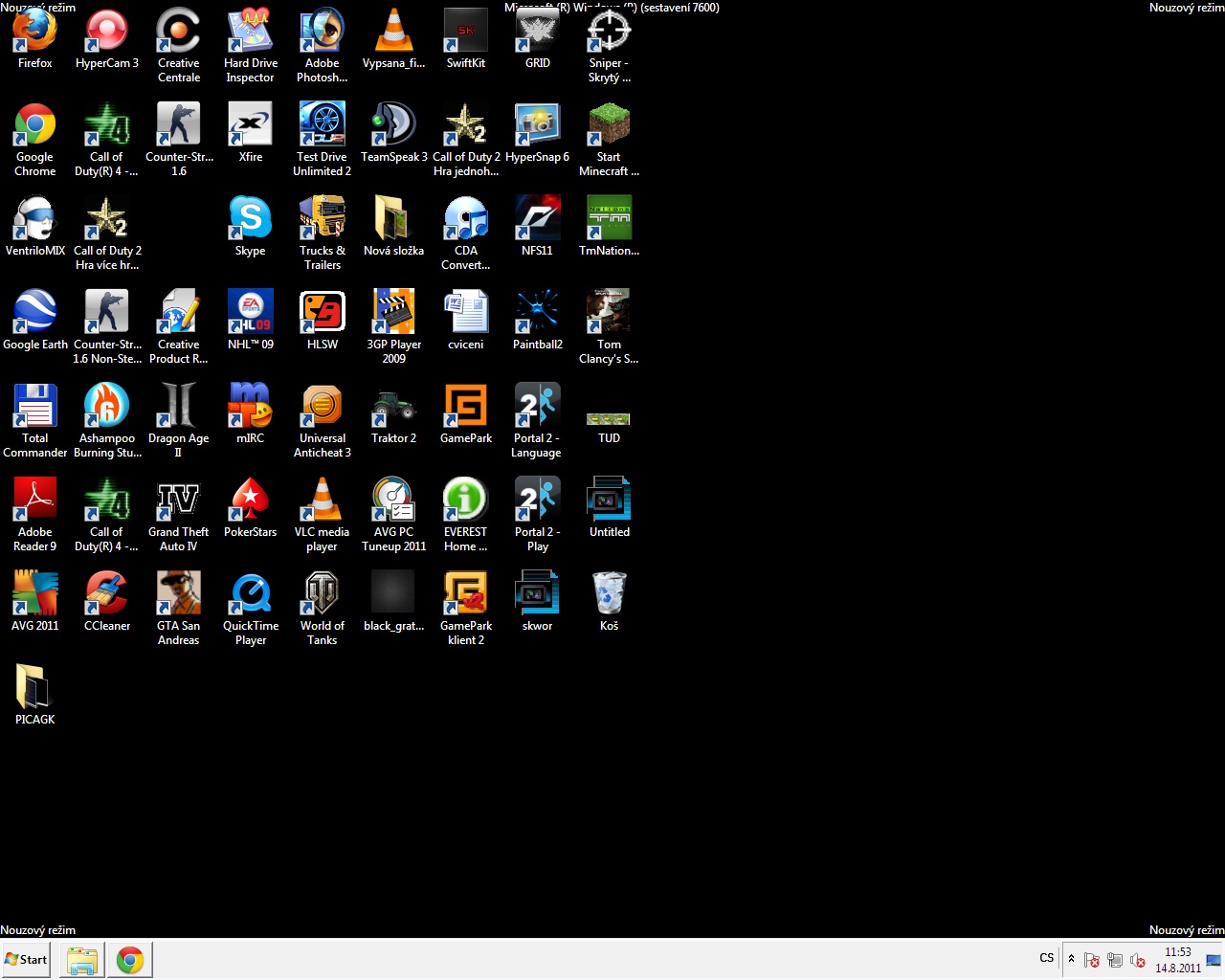The width and height of the screenshot is (1225, 980).
Task: Select the HLSW icon
Action: pyautogui.click(x=323, y=321)
